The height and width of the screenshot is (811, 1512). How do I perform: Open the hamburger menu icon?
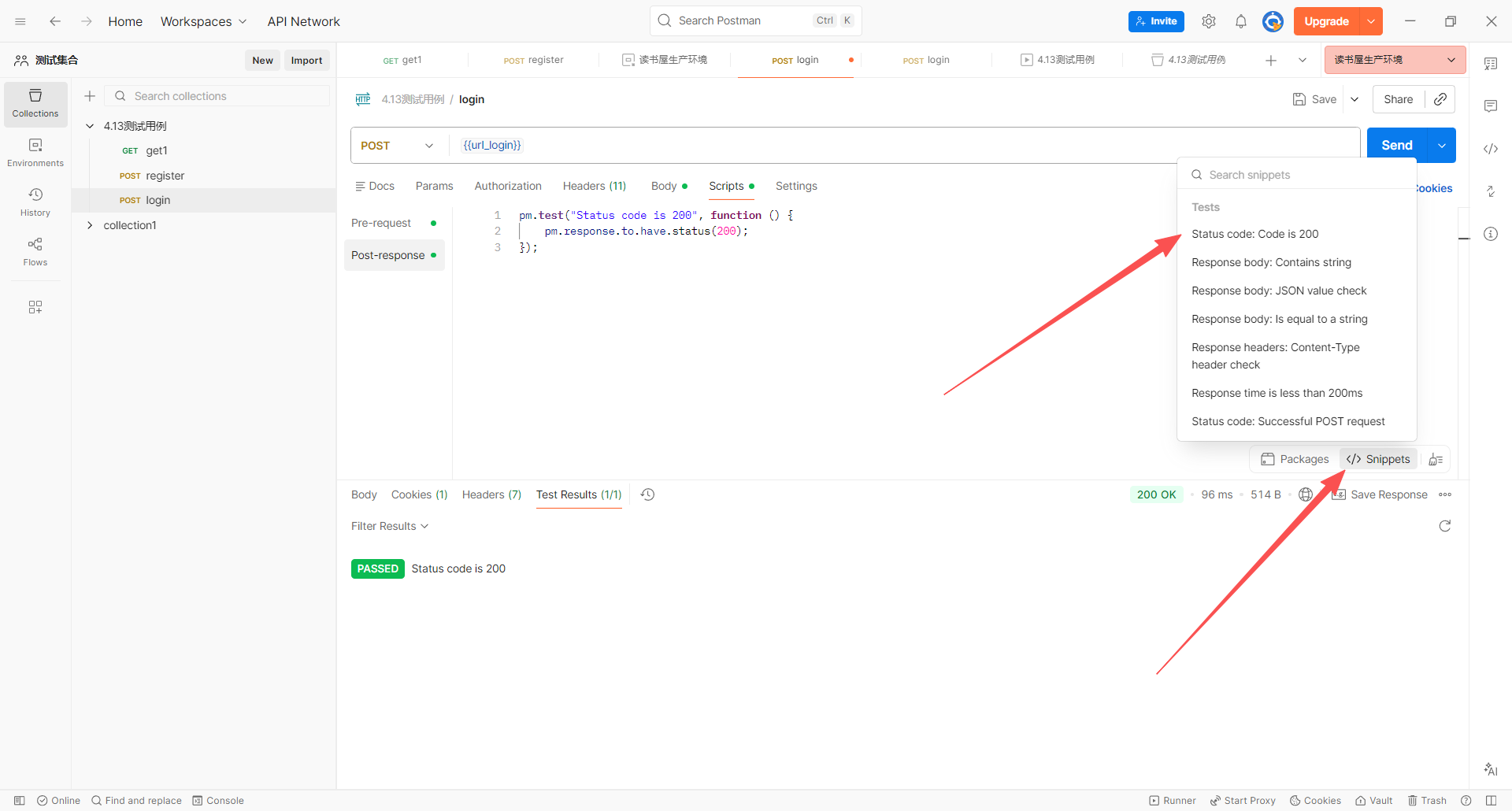[x=20, y=21]
